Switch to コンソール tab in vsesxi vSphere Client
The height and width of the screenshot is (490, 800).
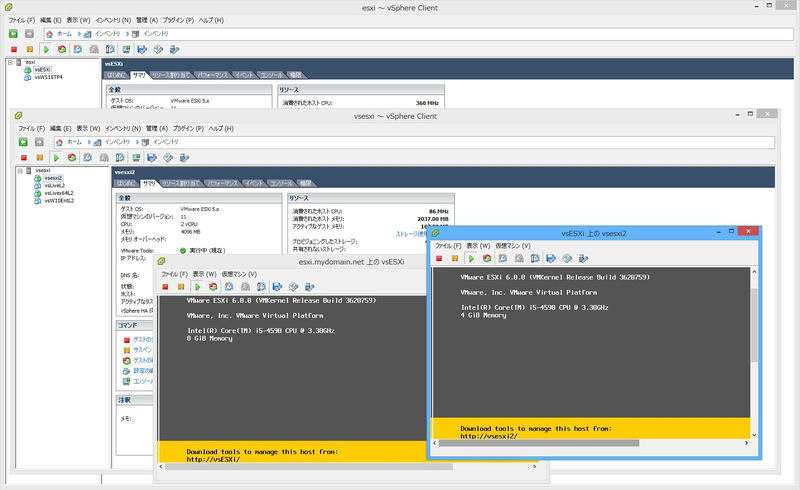tap(281, 183)
